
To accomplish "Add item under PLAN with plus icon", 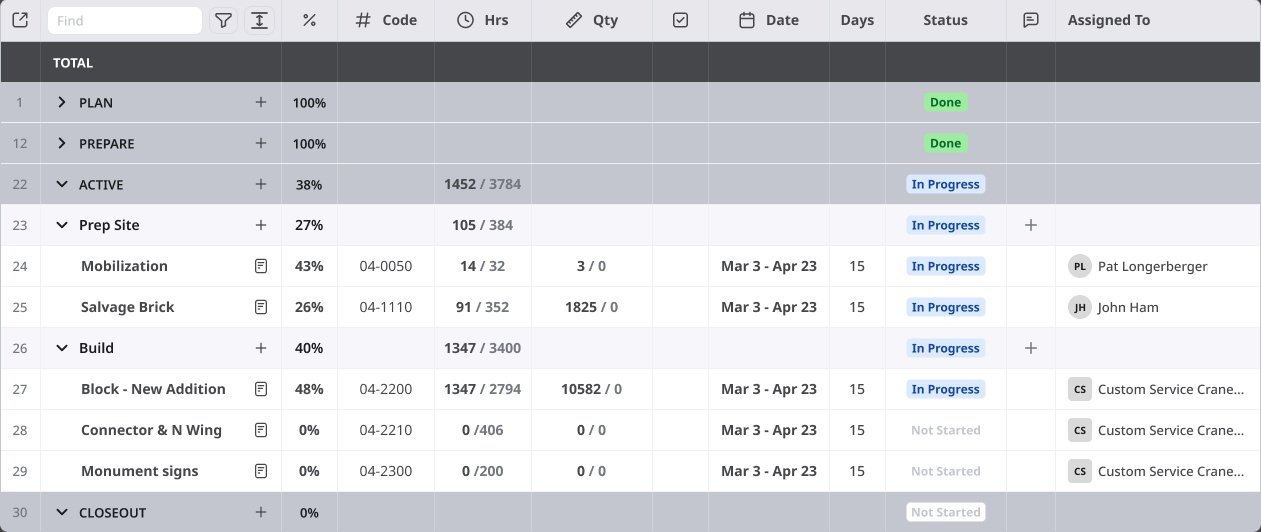I will (261, 102).
